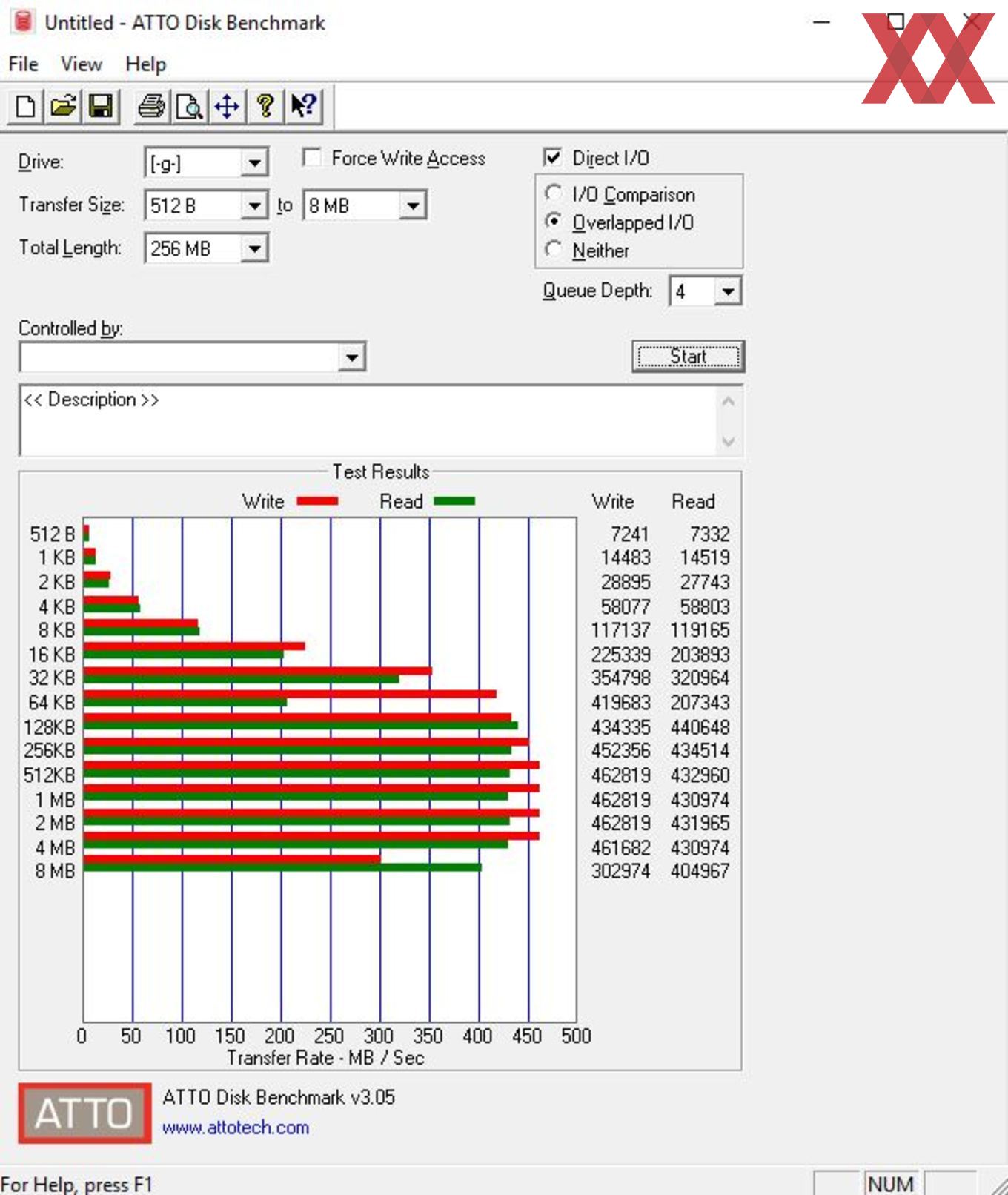Select the Neither radio button

click(x=553, y=249)
